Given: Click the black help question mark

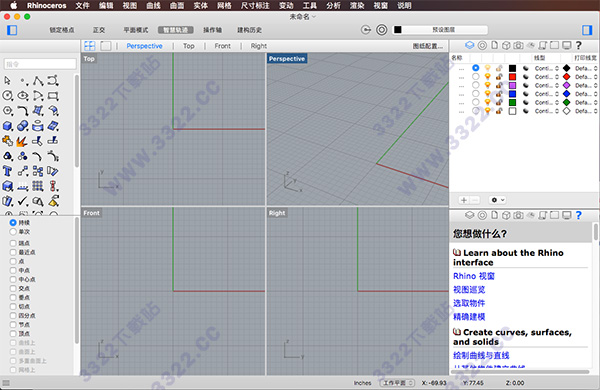Looking at the screenshot, I should click(x=579, y=46).
